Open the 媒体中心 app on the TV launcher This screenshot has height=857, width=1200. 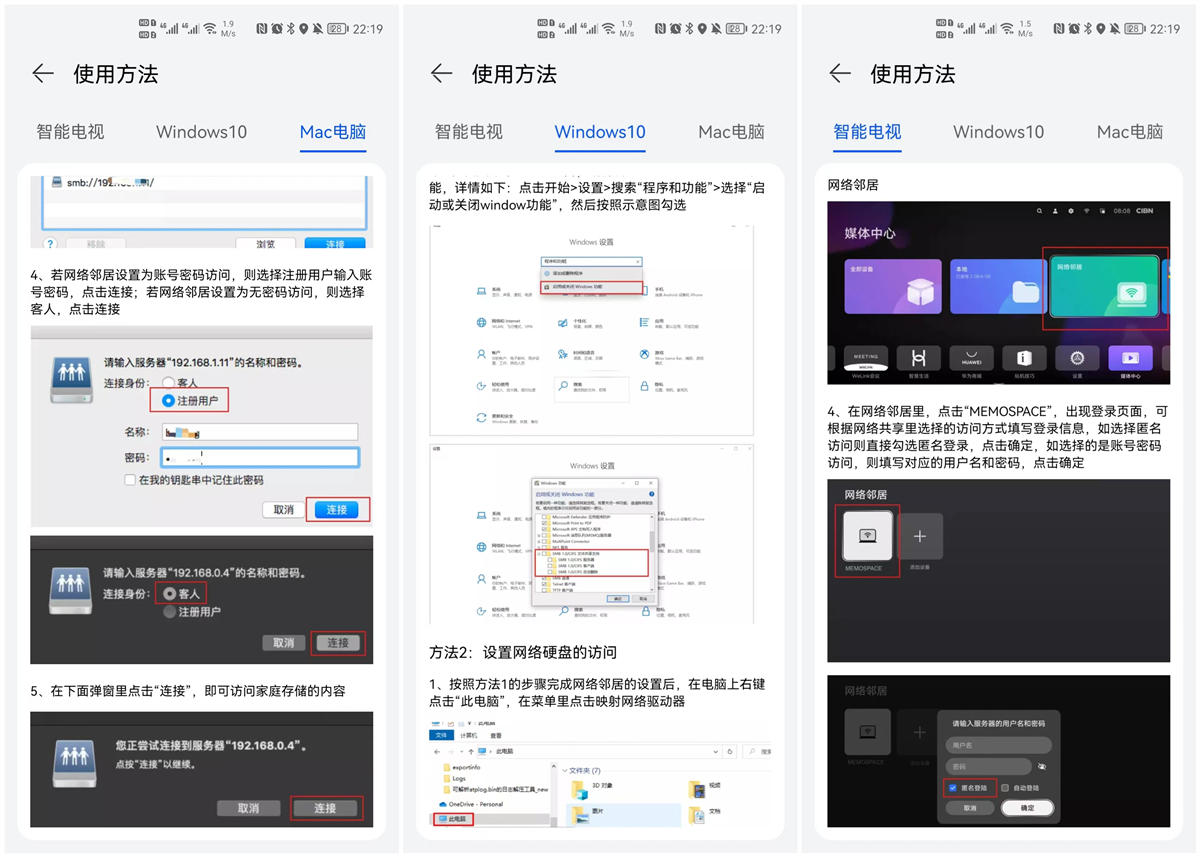[x=1131, y=359]
